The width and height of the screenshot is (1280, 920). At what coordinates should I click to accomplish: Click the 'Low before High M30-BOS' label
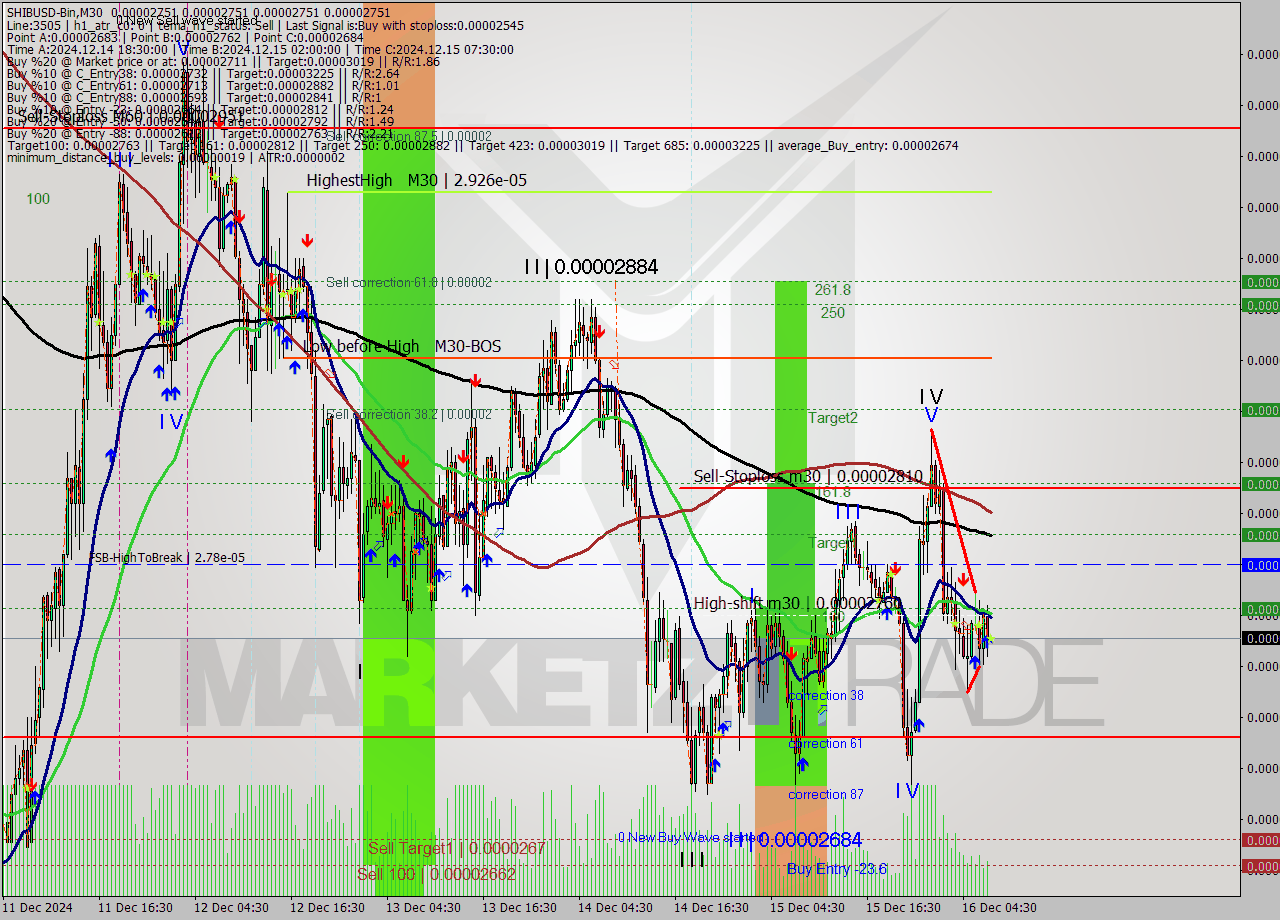(x=402, y=346)
